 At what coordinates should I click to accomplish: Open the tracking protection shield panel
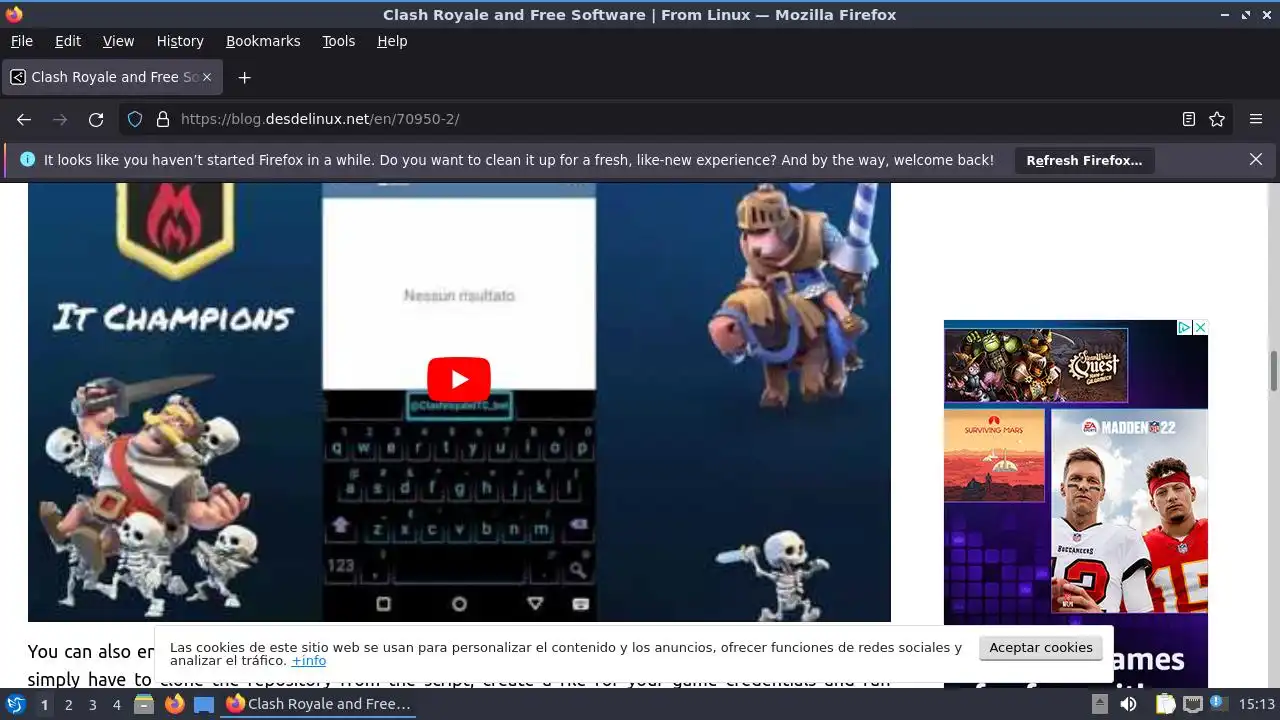point(135,119)
